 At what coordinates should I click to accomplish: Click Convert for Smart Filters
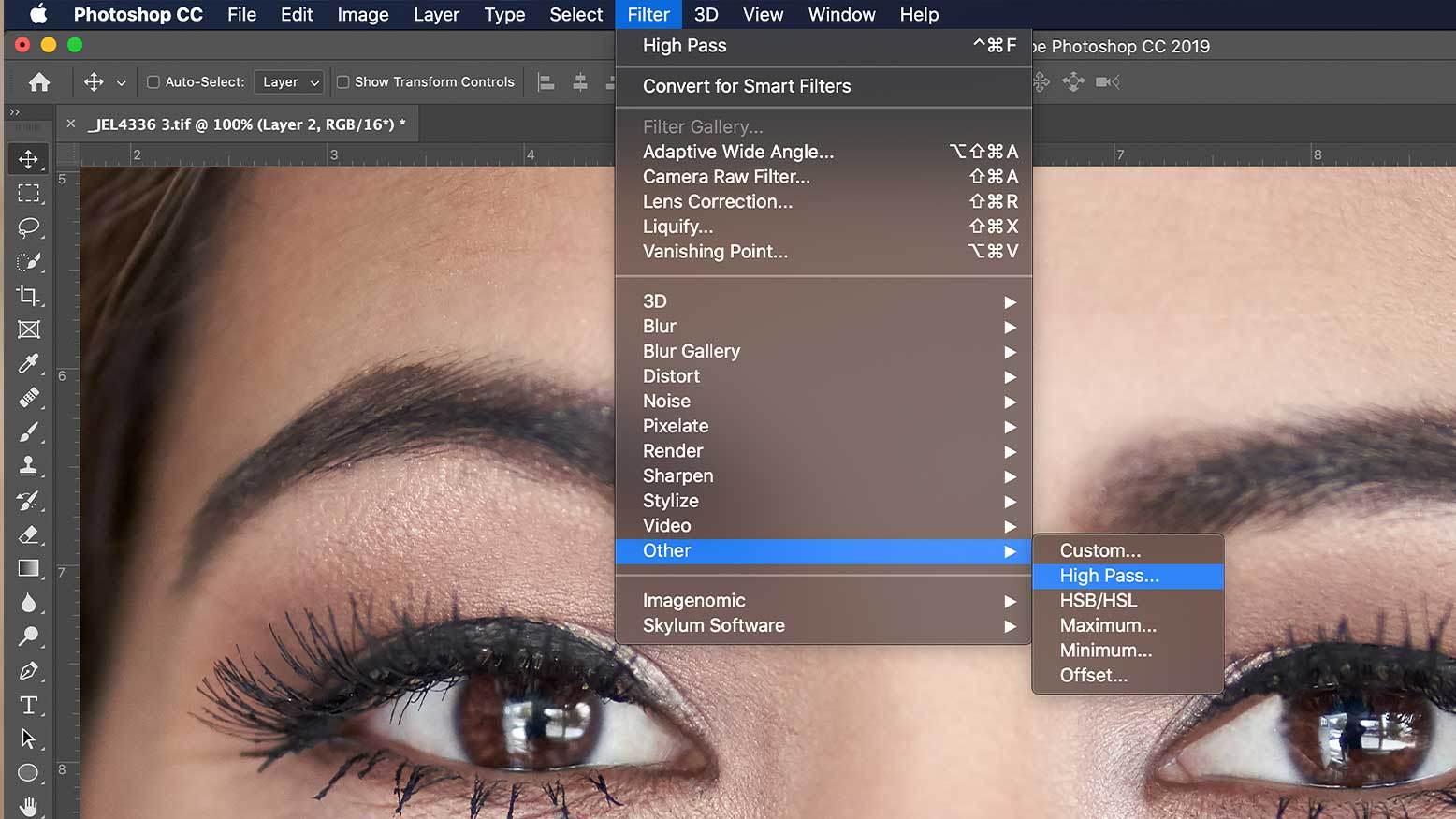click(x=823, y=86)
